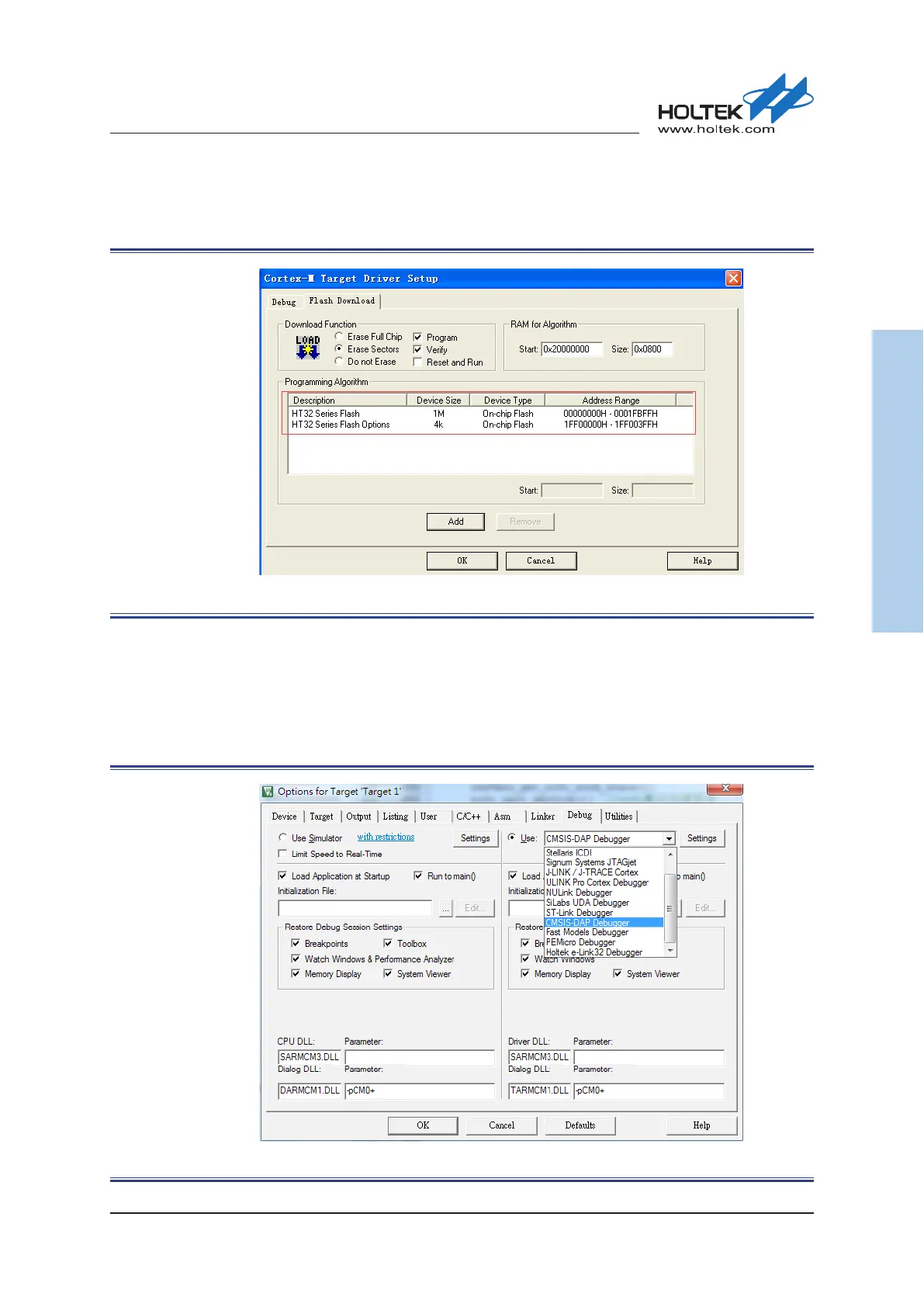This screenshot has height=1307, width=924.
Task: Choose Fast Models Debugger from list
Action: coord(604,932)
